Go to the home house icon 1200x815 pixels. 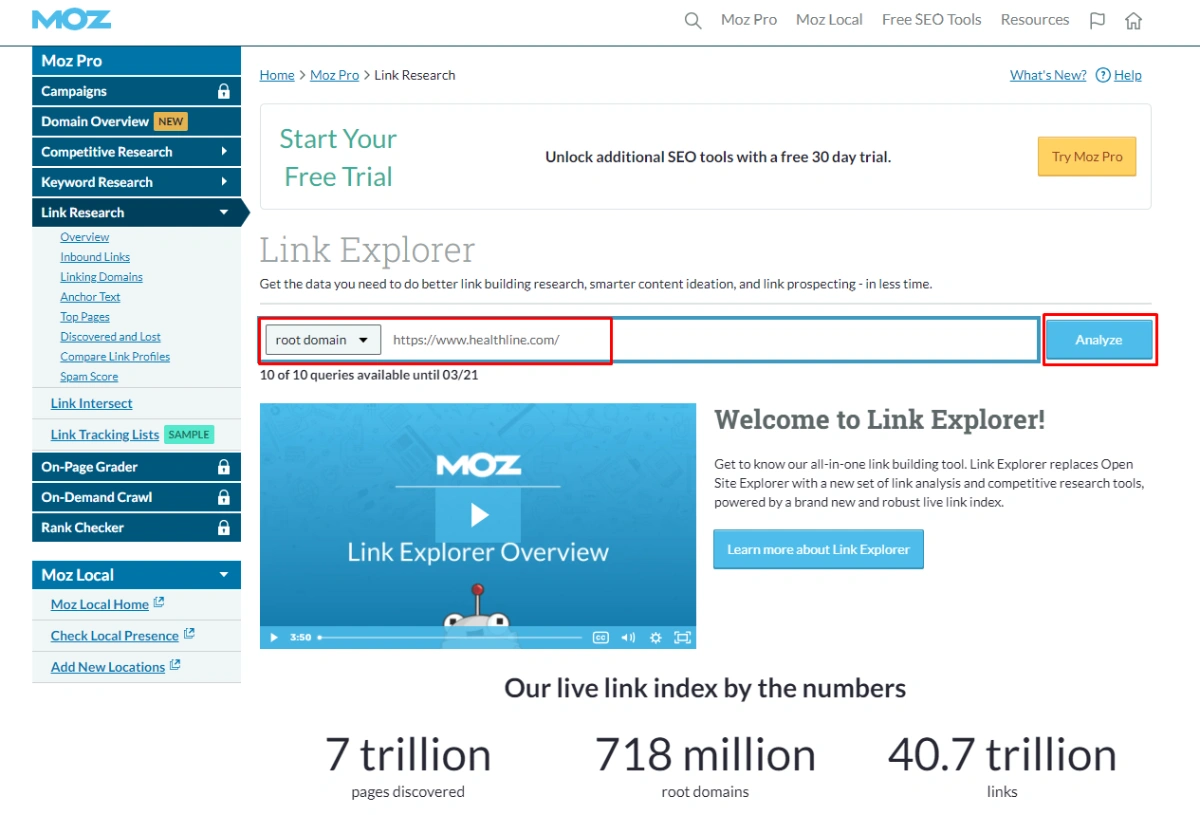(x=1133, y=20)
